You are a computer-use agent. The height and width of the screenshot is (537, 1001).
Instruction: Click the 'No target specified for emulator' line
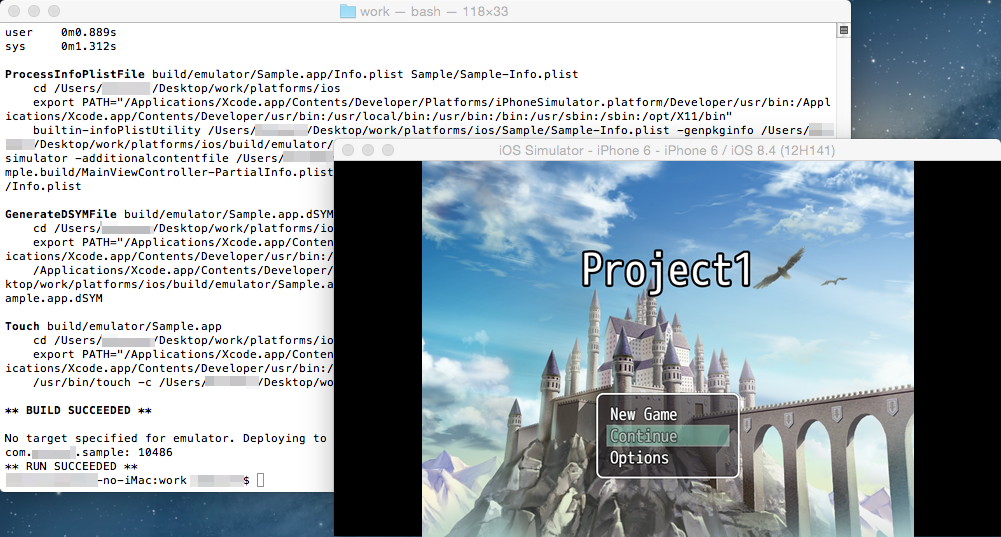click(x=165, y=438)
